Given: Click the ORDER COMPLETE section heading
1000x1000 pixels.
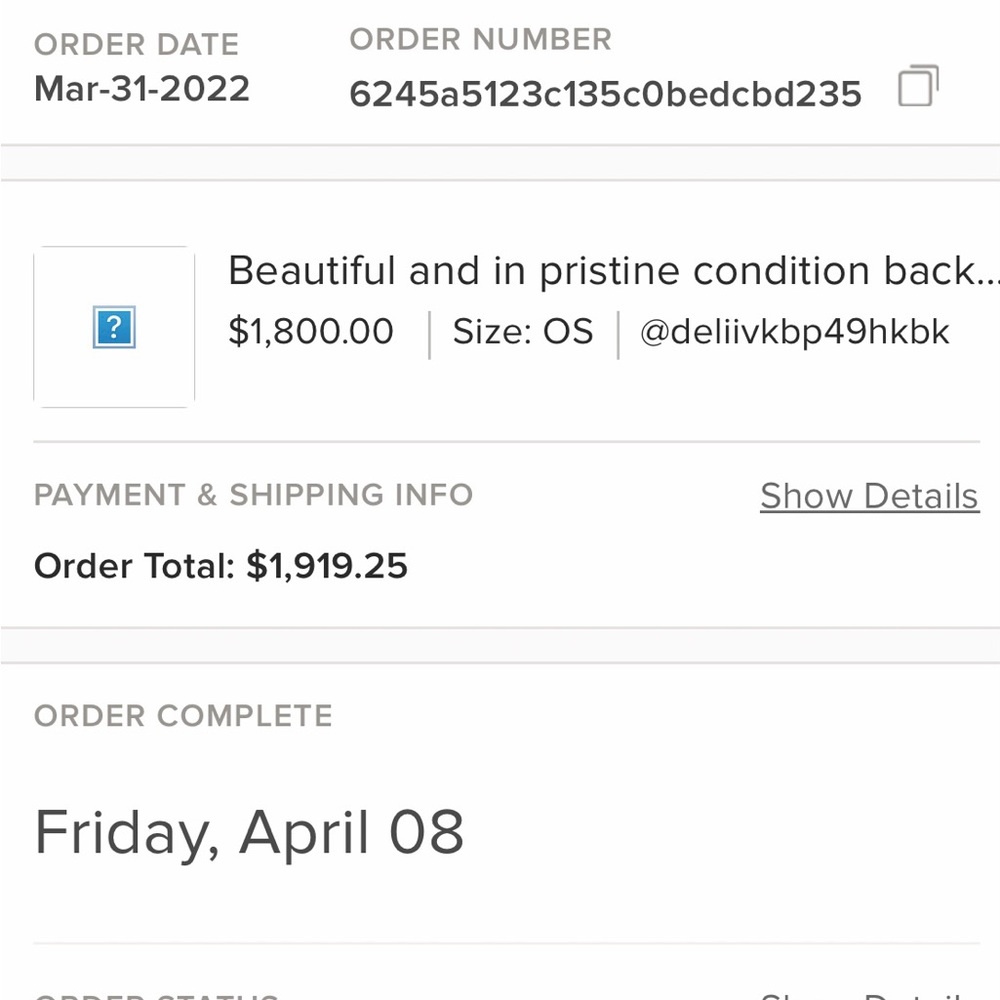Looking at the screenshot, I should point(183,716).
